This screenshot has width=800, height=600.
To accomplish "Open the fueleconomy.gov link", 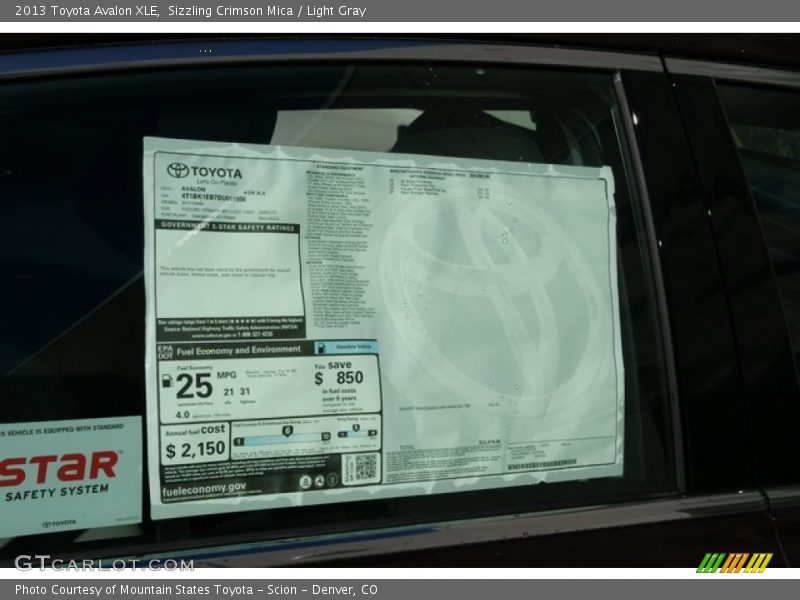I will pyautogui.click(x=204, y=488).
